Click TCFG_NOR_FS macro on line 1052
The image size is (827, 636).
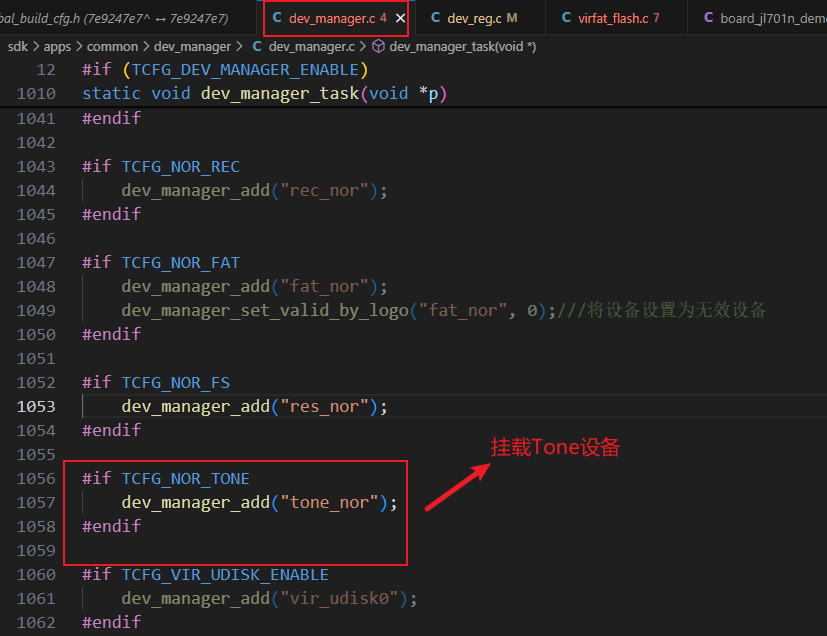176,383
